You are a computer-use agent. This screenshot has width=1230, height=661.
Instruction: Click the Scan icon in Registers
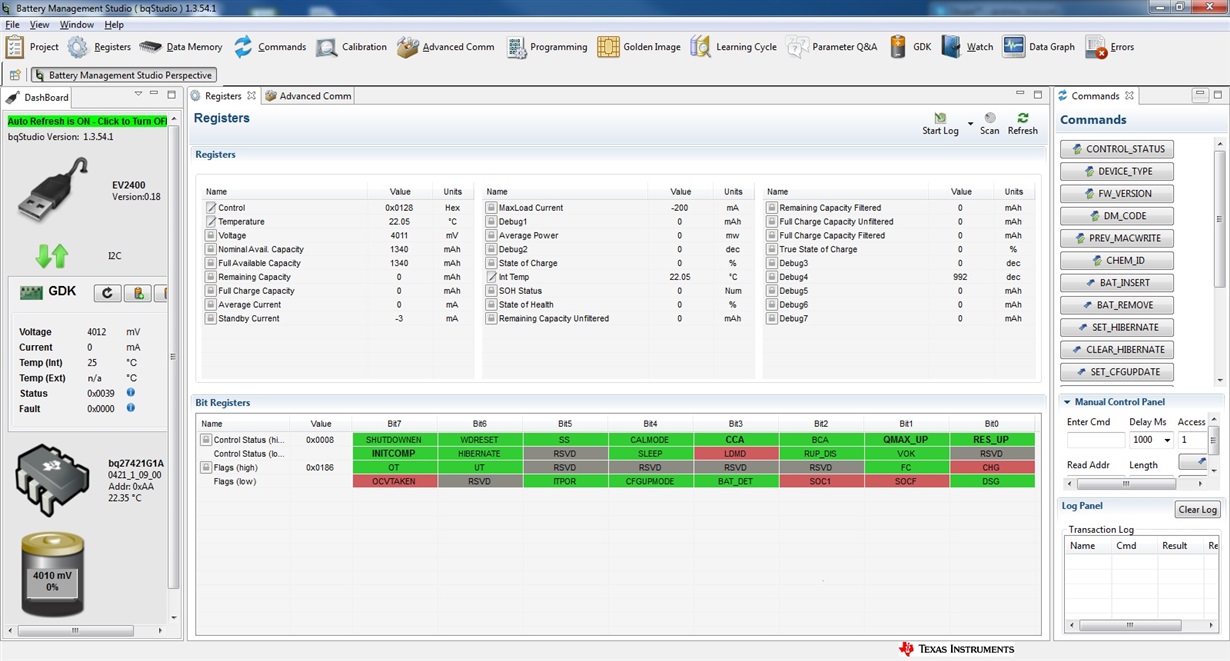(990, 118)
